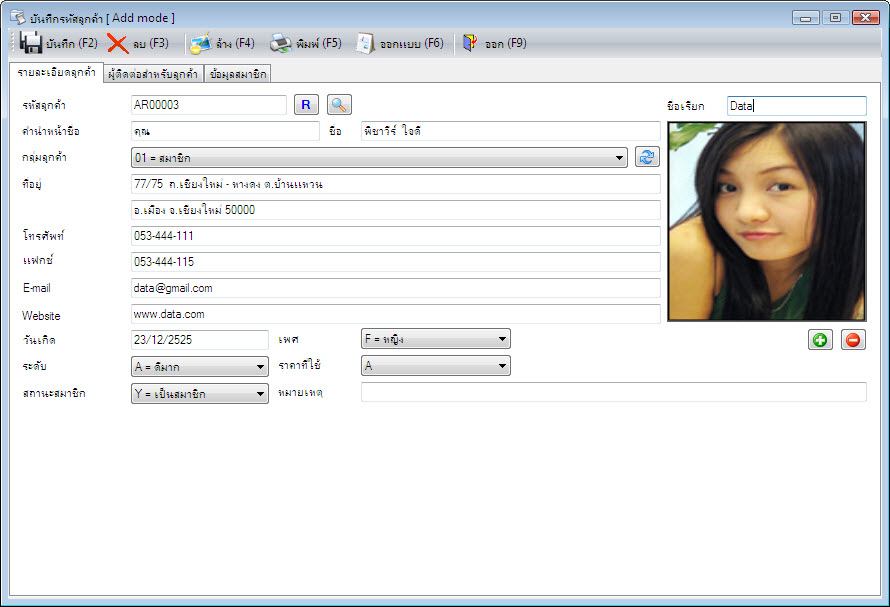The height and width of the screenshot is (607, 890).
Task: Click the save floppy disk icon (F2)
Action: pyautogui.click(x=30, y=43)
